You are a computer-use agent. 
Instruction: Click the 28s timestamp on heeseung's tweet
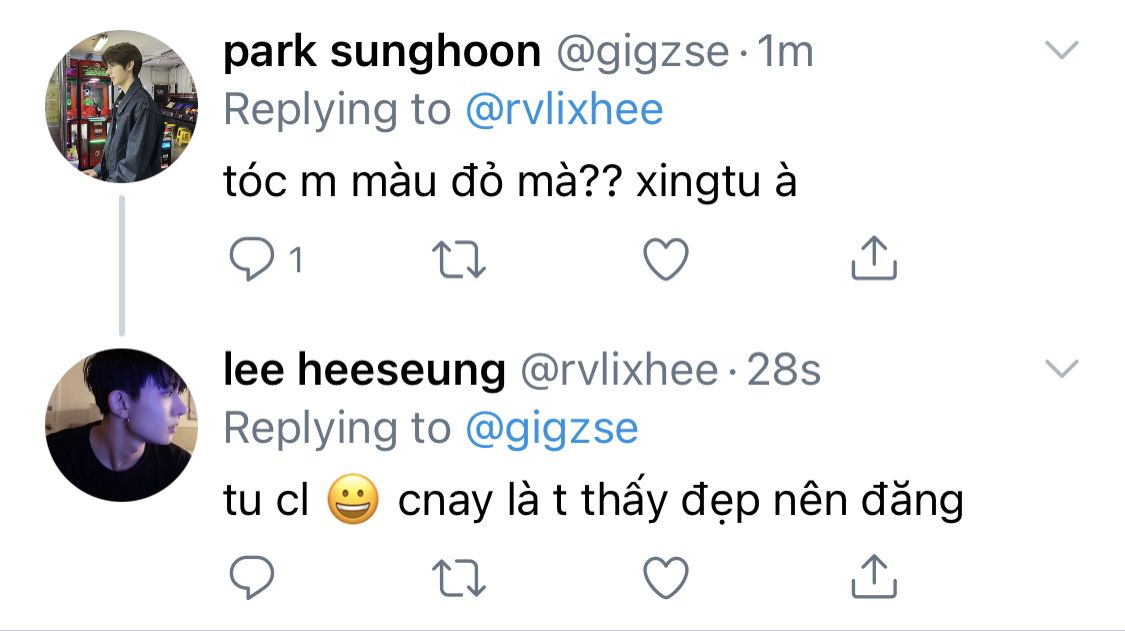coord(784,371)
